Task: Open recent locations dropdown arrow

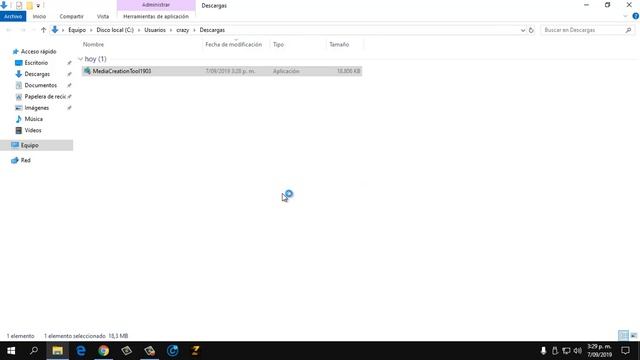Action: [x=33, y=30]
